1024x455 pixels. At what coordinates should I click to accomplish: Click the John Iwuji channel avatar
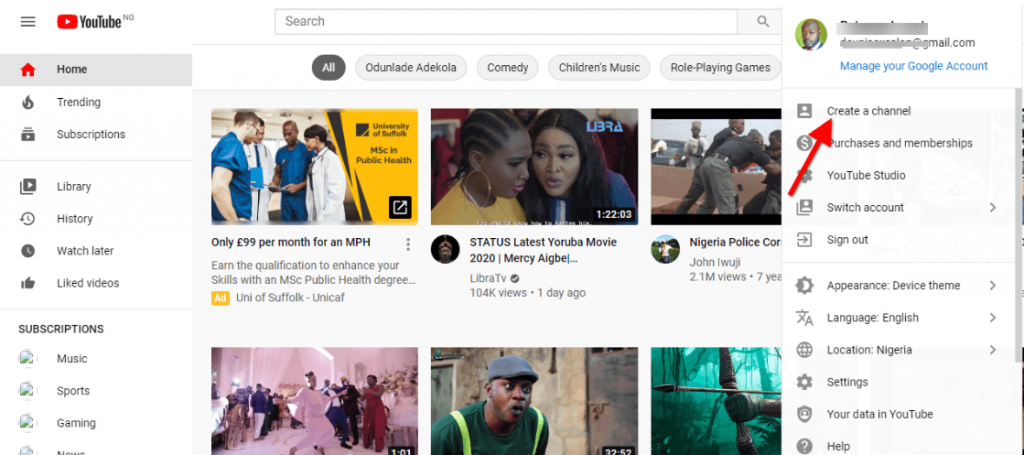(665, 249)
